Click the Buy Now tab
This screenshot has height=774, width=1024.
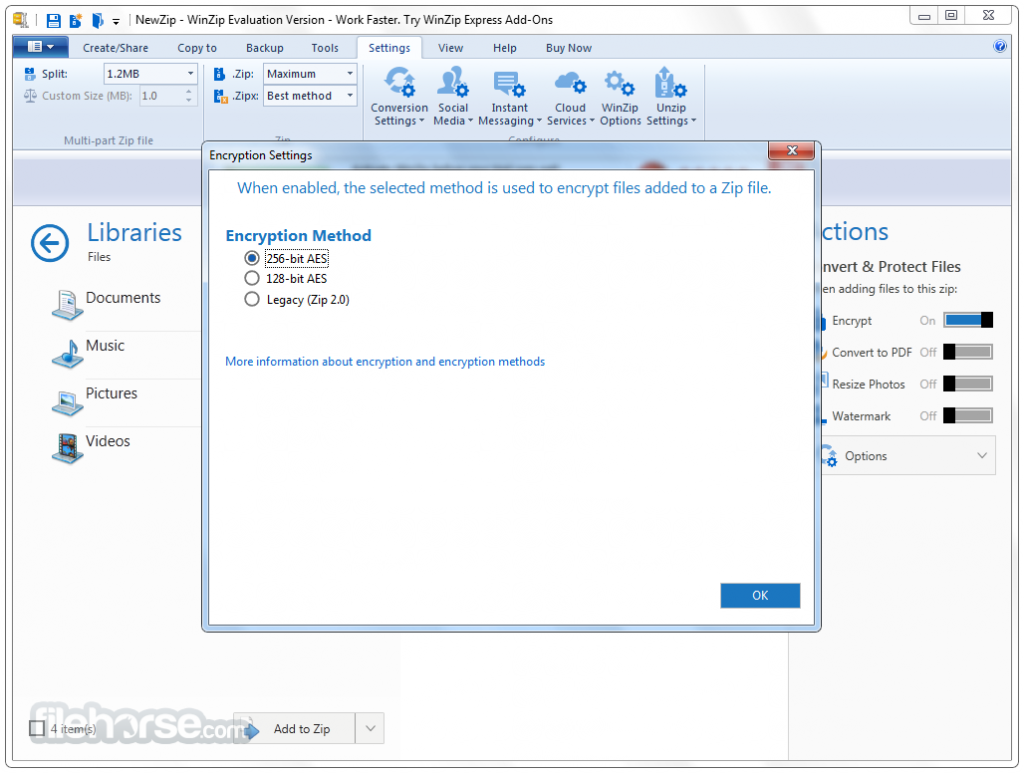click(x=569, y=48)
